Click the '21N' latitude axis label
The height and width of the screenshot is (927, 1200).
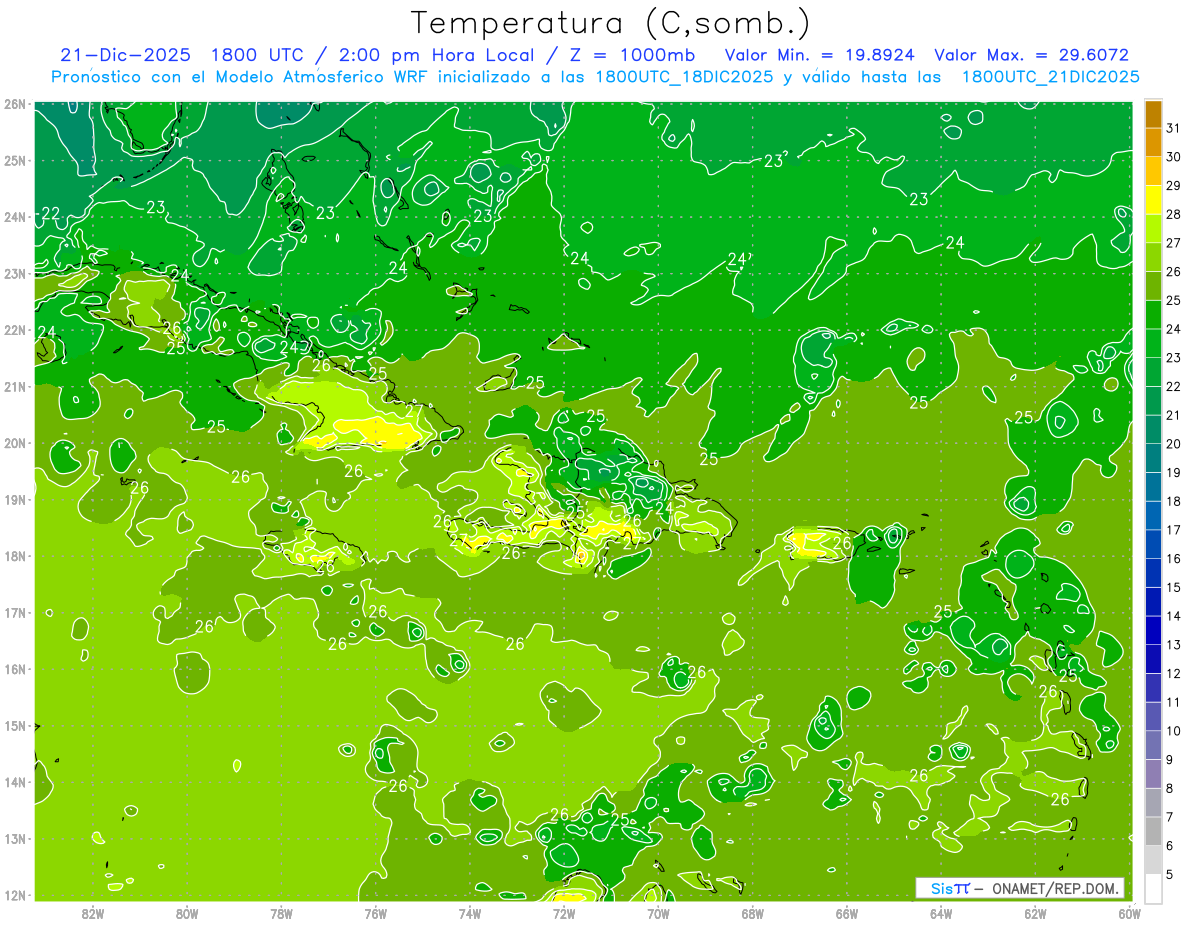pos(15,386)
